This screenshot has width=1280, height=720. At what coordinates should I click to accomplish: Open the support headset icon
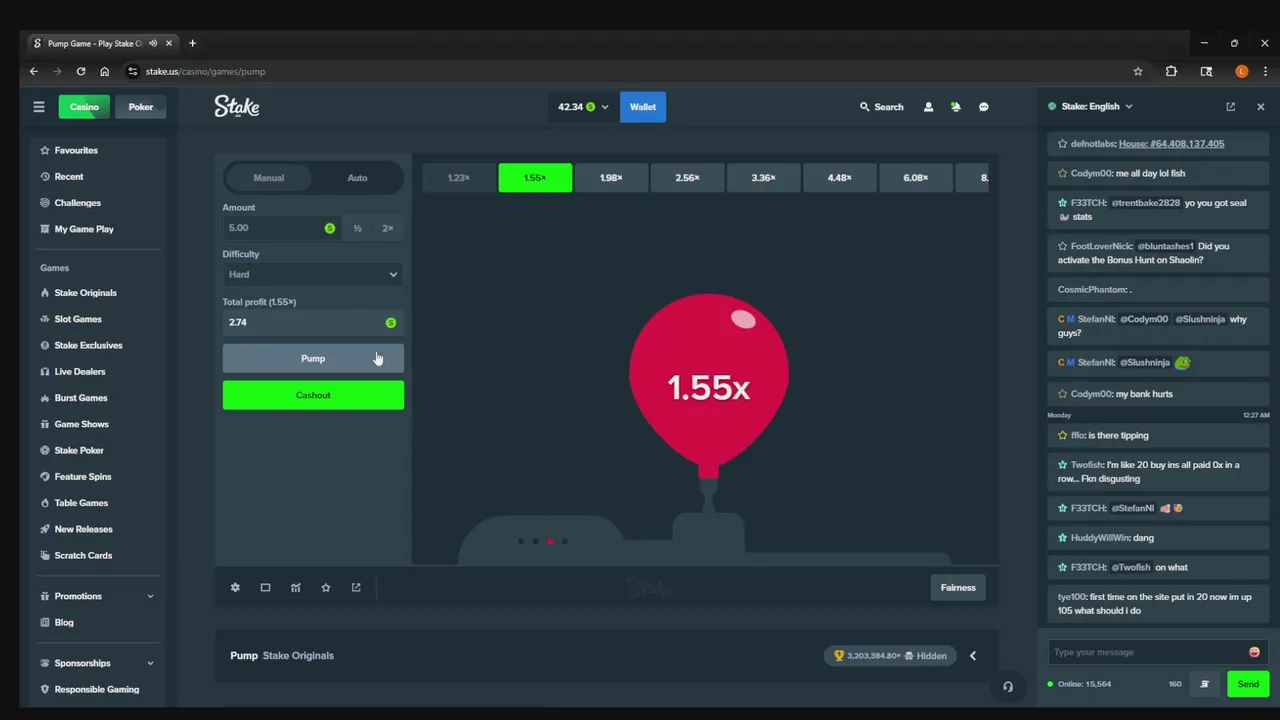click(1008, 686)
